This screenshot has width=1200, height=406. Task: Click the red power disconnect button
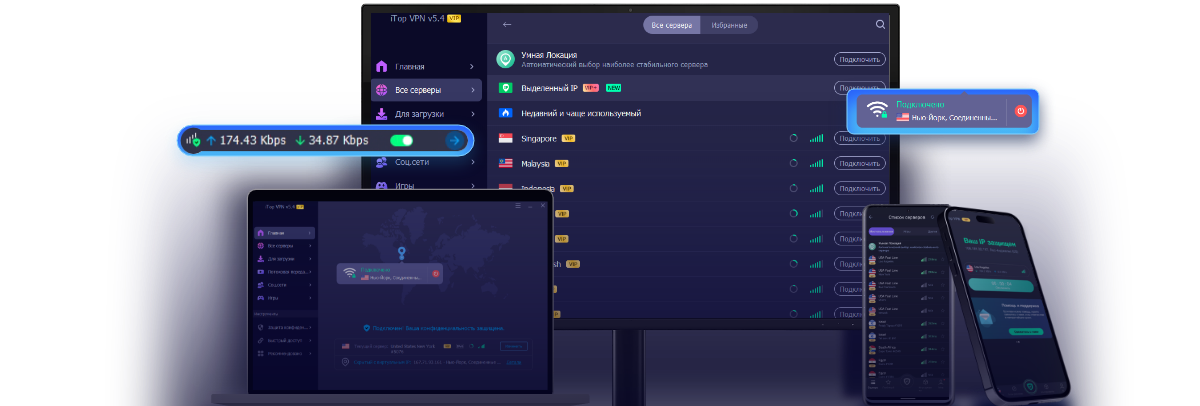[1020, 111]
